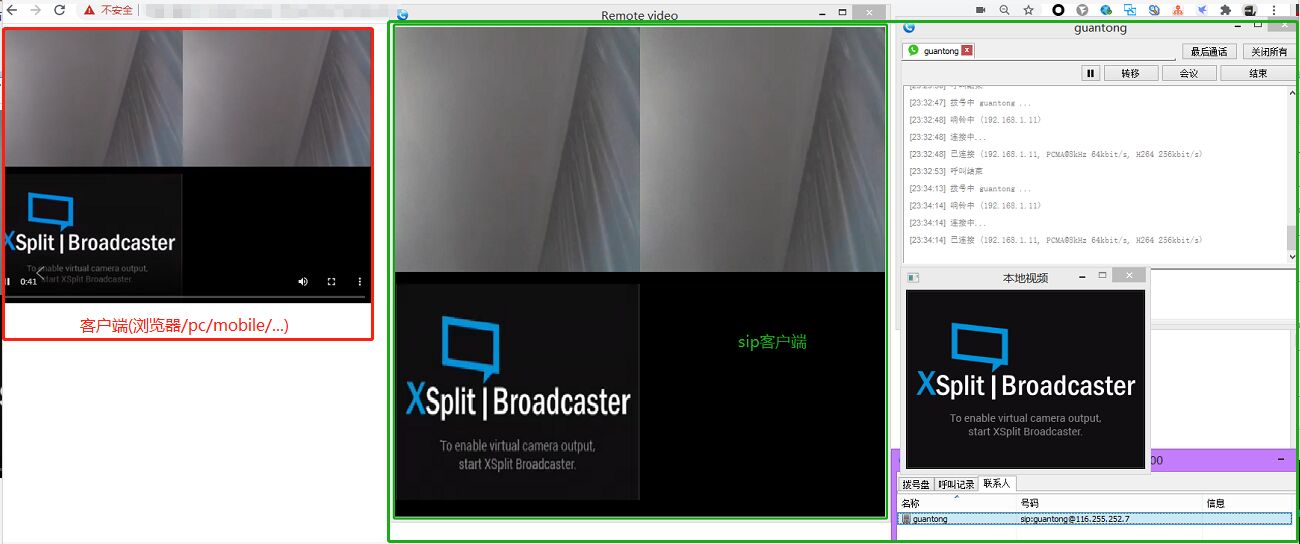Switch to the 呼叫记录 tab
Image resolution: width=1300 pixels, height=544 pixels.
tap(956, 484)
